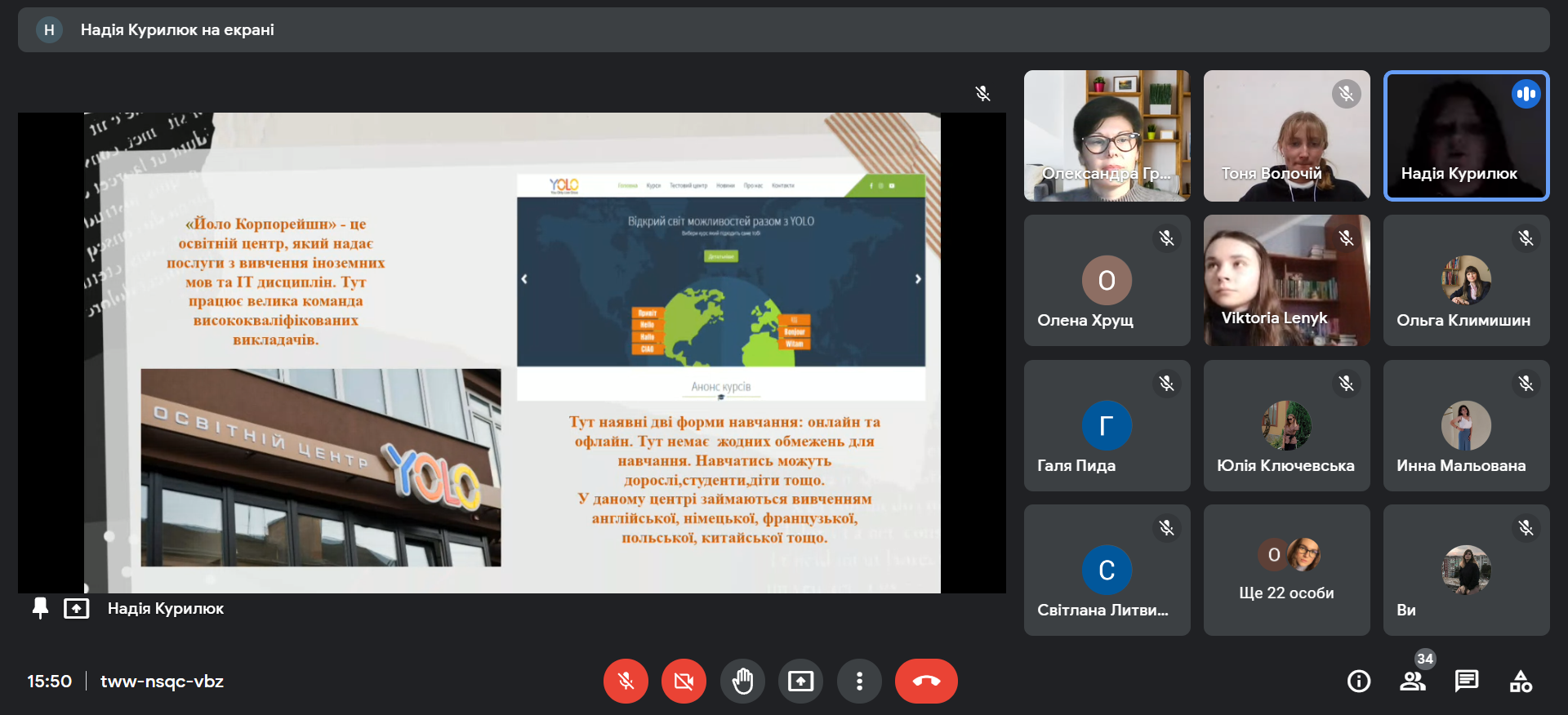Open the Activities shapes icon
Image resolution: width=1568 pixels, height=715 pixels.
[x=1521, y=681]
